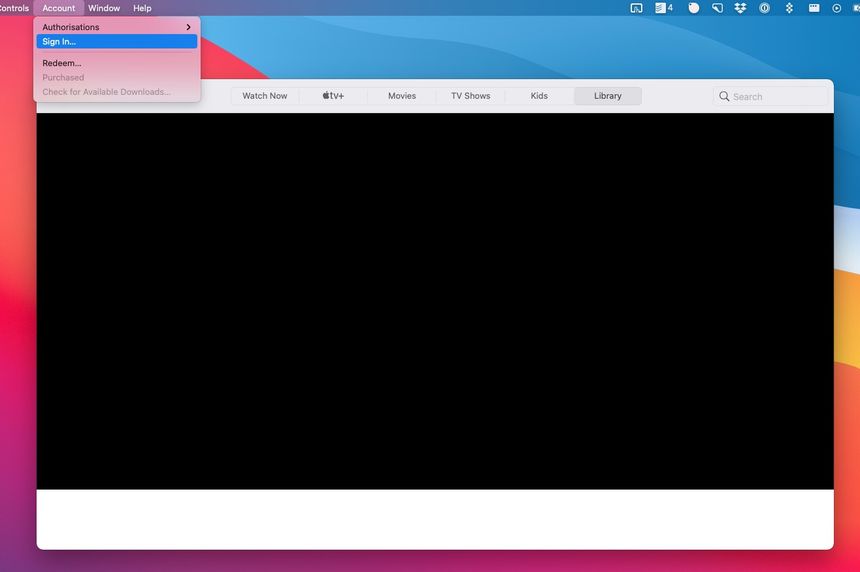Open the Dropbox menu bar icon
The height and width of the screenshot is (572, 860).
pyautogui.click(x=740, y=8)
